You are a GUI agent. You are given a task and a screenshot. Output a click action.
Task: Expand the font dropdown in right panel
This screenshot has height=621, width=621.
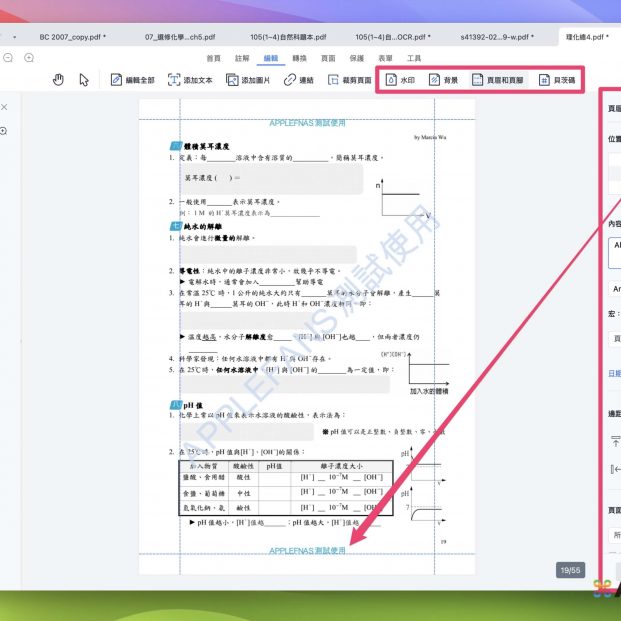click(614, 288)
